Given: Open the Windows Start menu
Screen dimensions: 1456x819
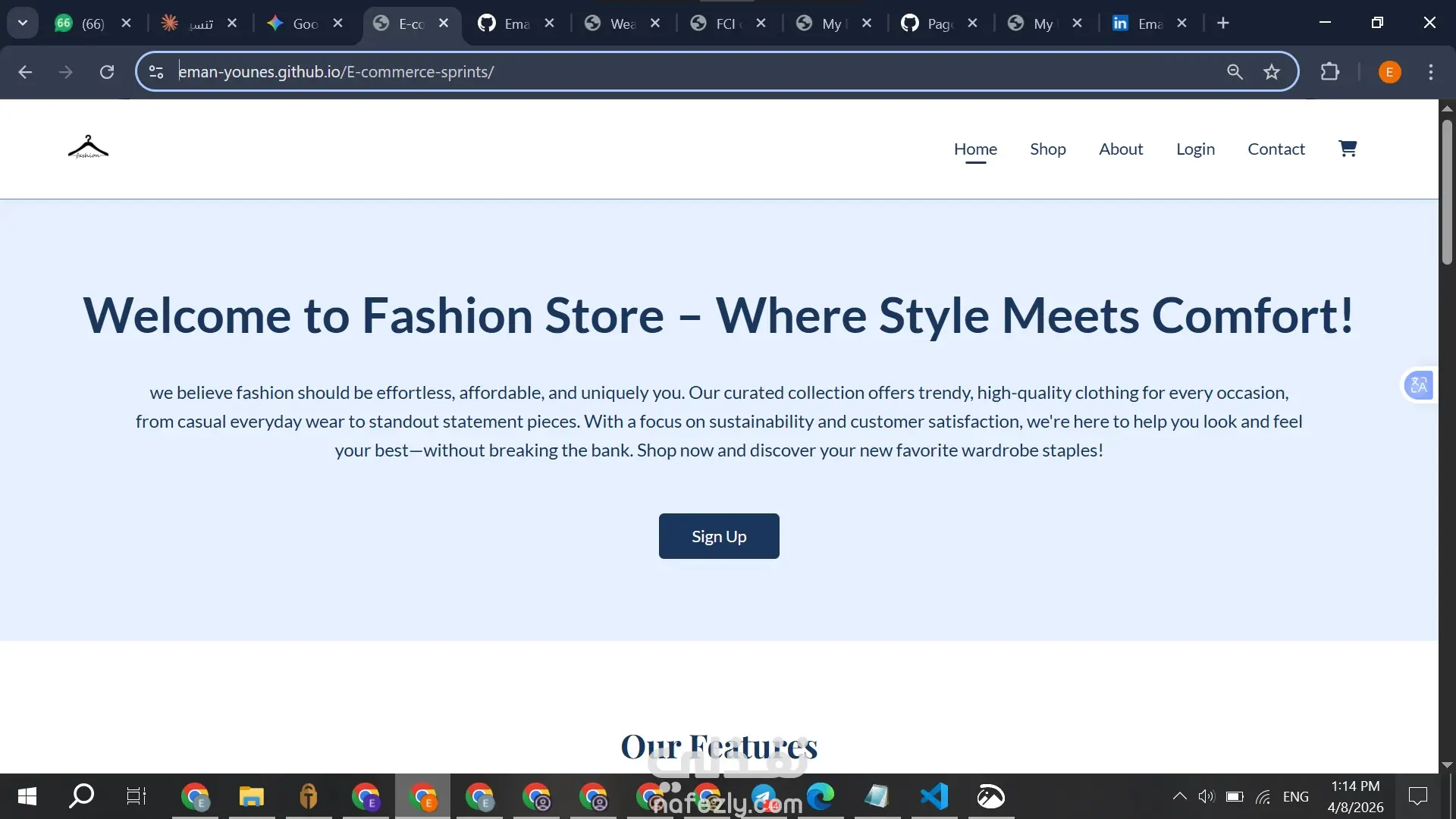Looking at the screenshot, I should [27, 796].
